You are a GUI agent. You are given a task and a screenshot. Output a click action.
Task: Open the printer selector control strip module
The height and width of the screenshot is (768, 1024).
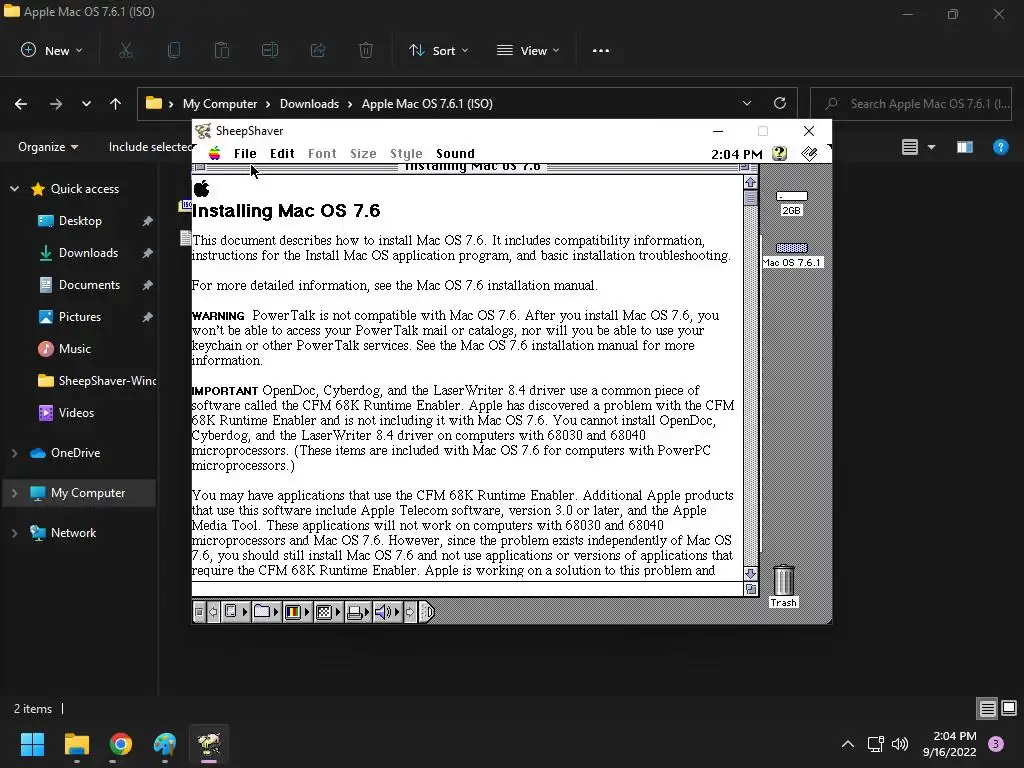tap(358, 612)
